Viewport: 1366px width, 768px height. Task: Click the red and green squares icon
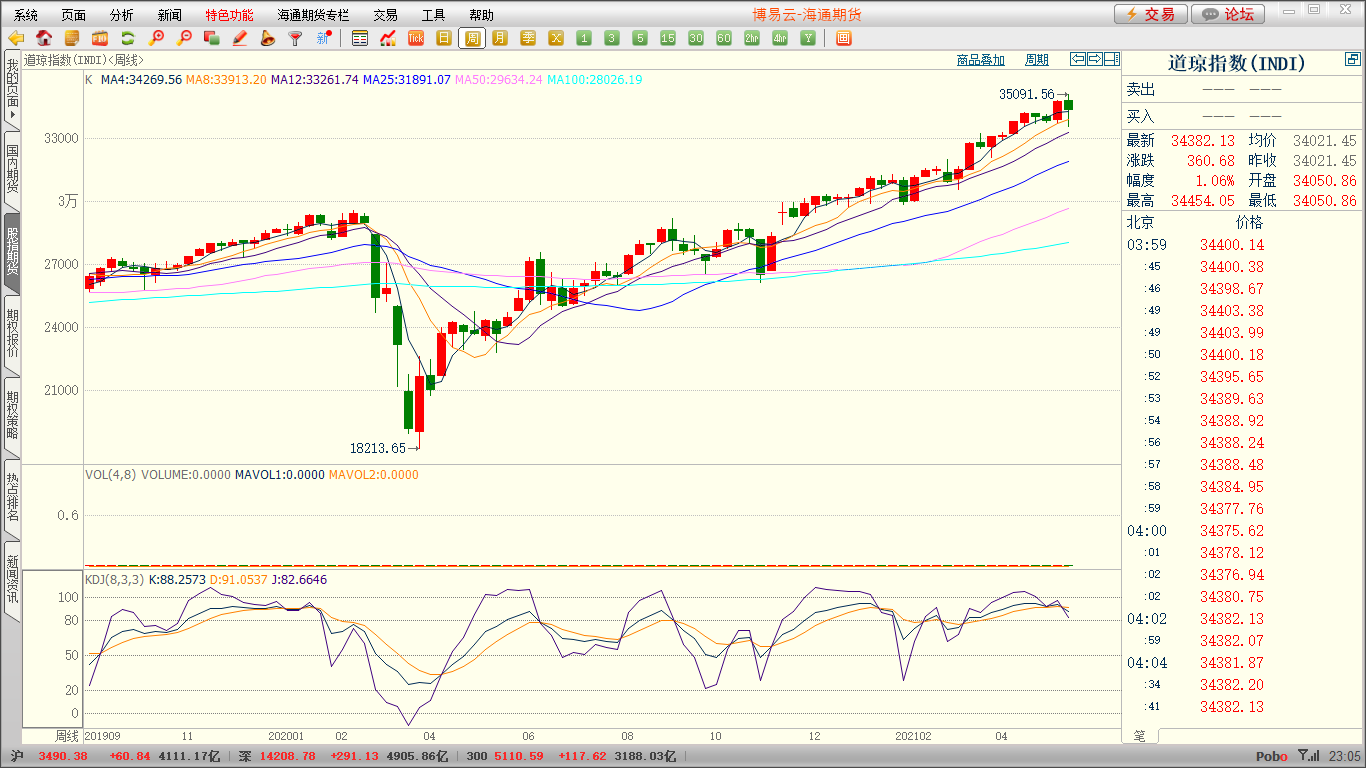tap(211, 38)
